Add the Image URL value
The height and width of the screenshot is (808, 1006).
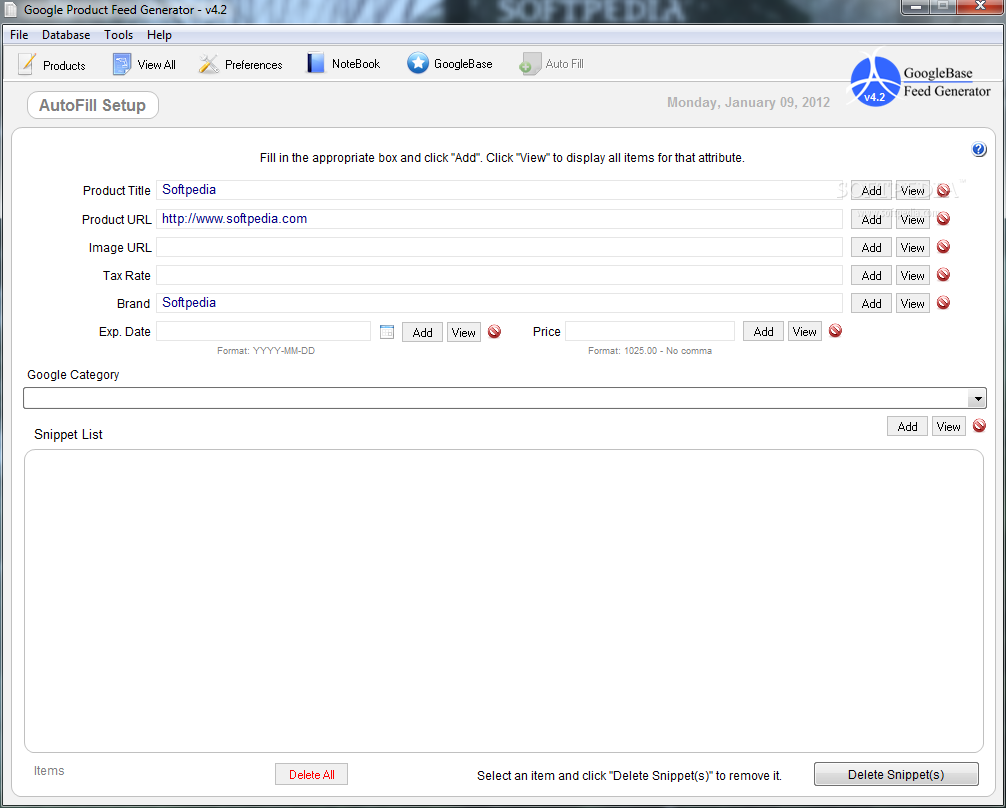(871, 248)
